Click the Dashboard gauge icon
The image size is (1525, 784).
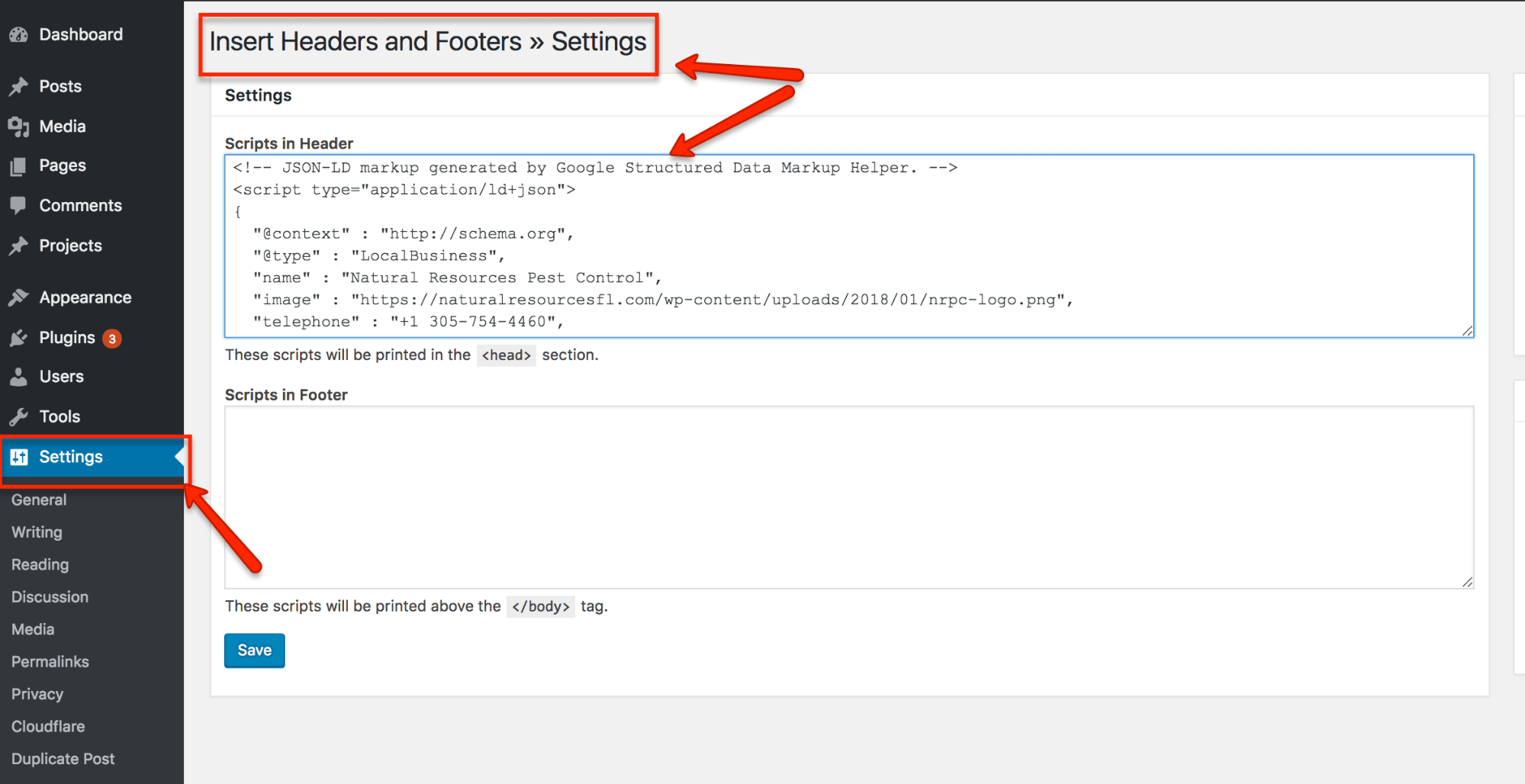[x=19, y=35]
